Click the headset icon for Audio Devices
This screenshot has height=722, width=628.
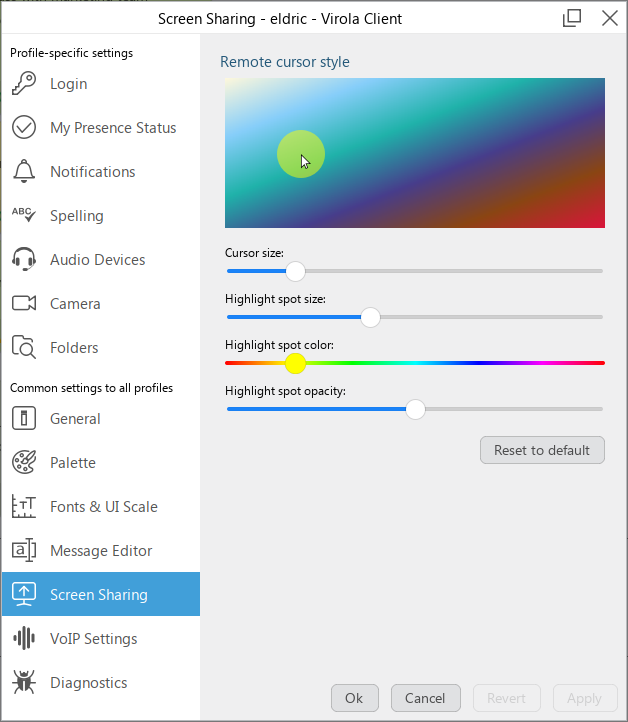tap(24, 259)
